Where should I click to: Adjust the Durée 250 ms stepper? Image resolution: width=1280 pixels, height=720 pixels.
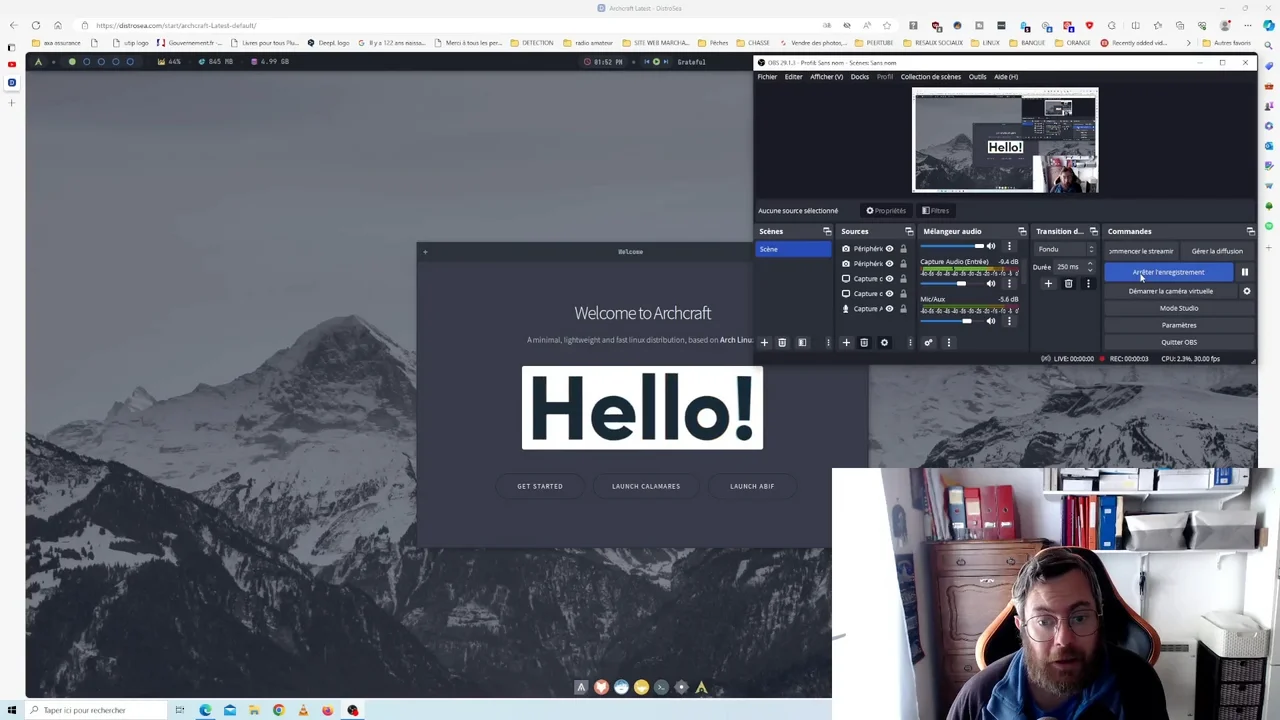click(x=1090, y=267)
